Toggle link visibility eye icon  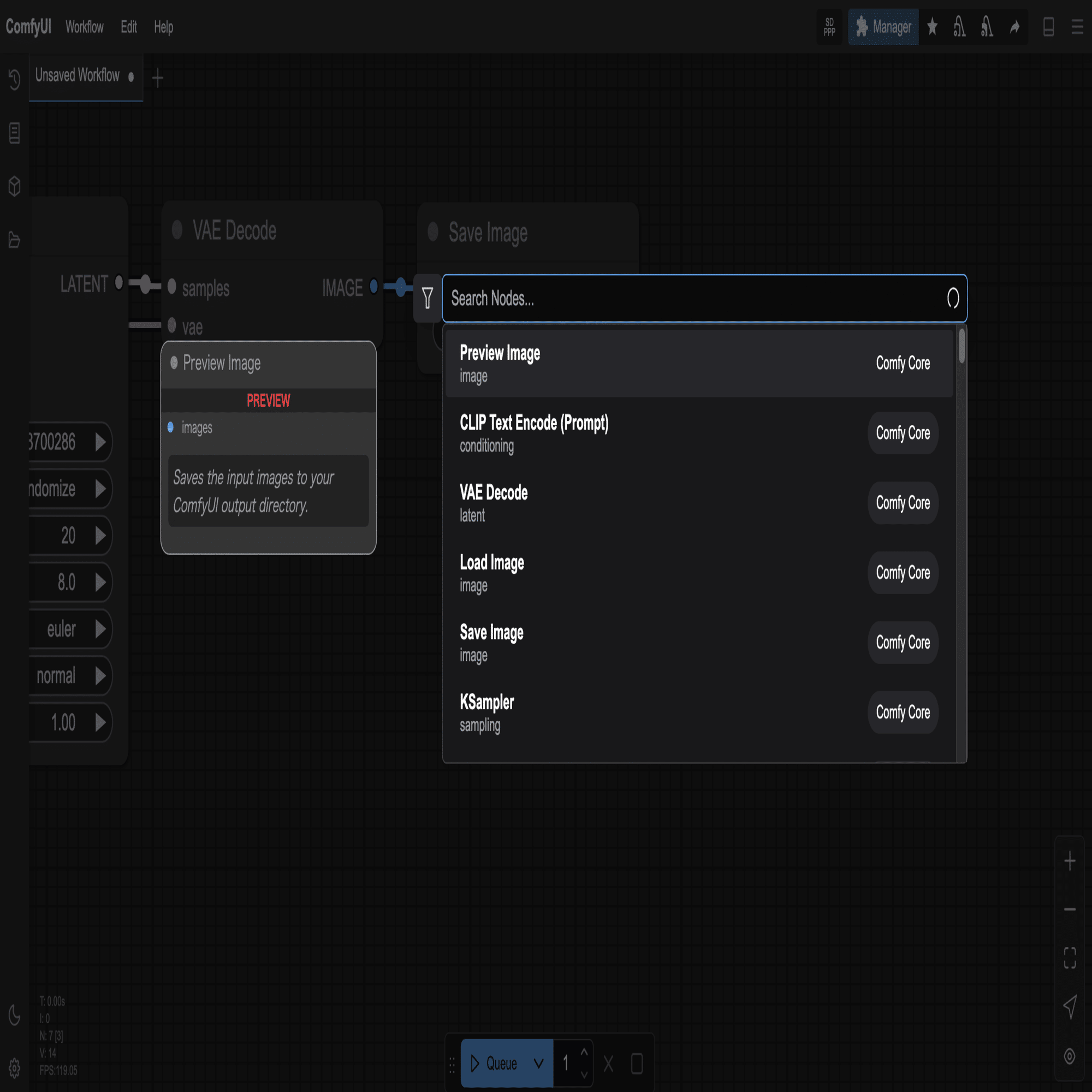click(1070, 1056)
